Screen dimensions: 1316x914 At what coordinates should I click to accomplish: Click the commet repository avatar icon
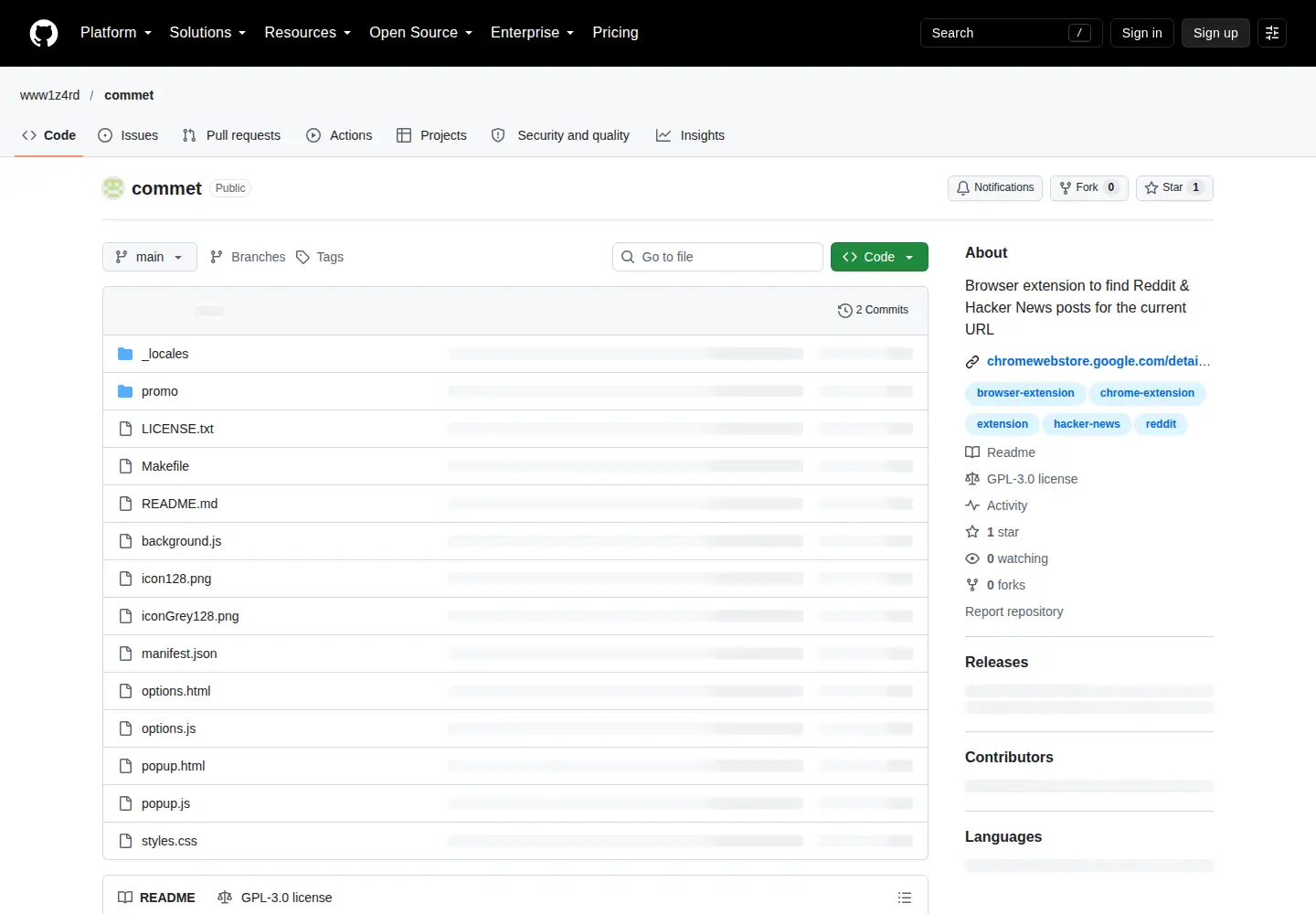(113, 188)
